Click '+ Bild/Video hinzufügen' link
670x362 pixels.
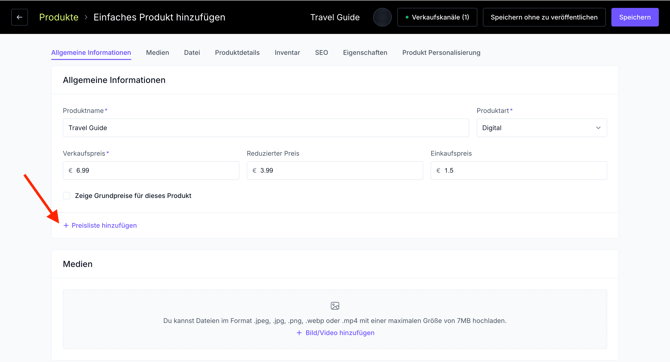[x=335, y=333]
